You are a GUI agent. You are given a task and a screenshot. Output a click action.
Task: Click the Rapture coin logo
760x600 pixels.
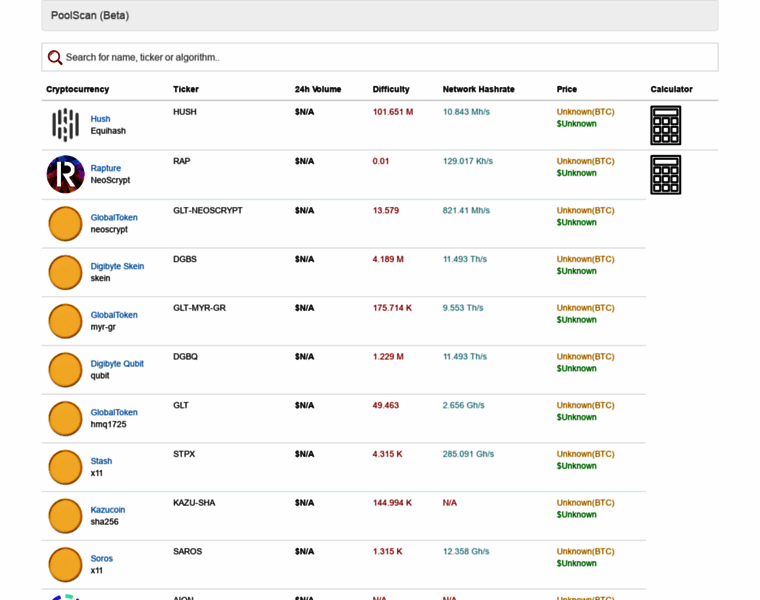coord(65,174)
